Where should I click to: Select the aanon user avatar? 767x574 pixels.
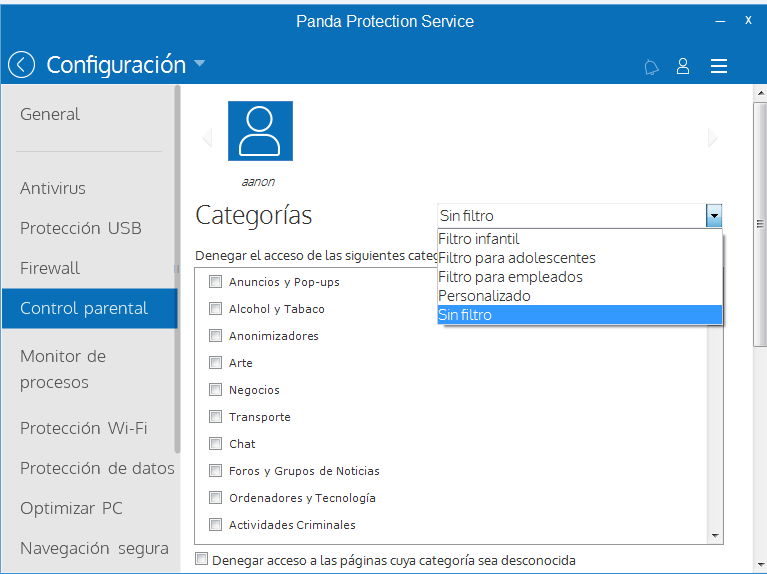point(260,131)
